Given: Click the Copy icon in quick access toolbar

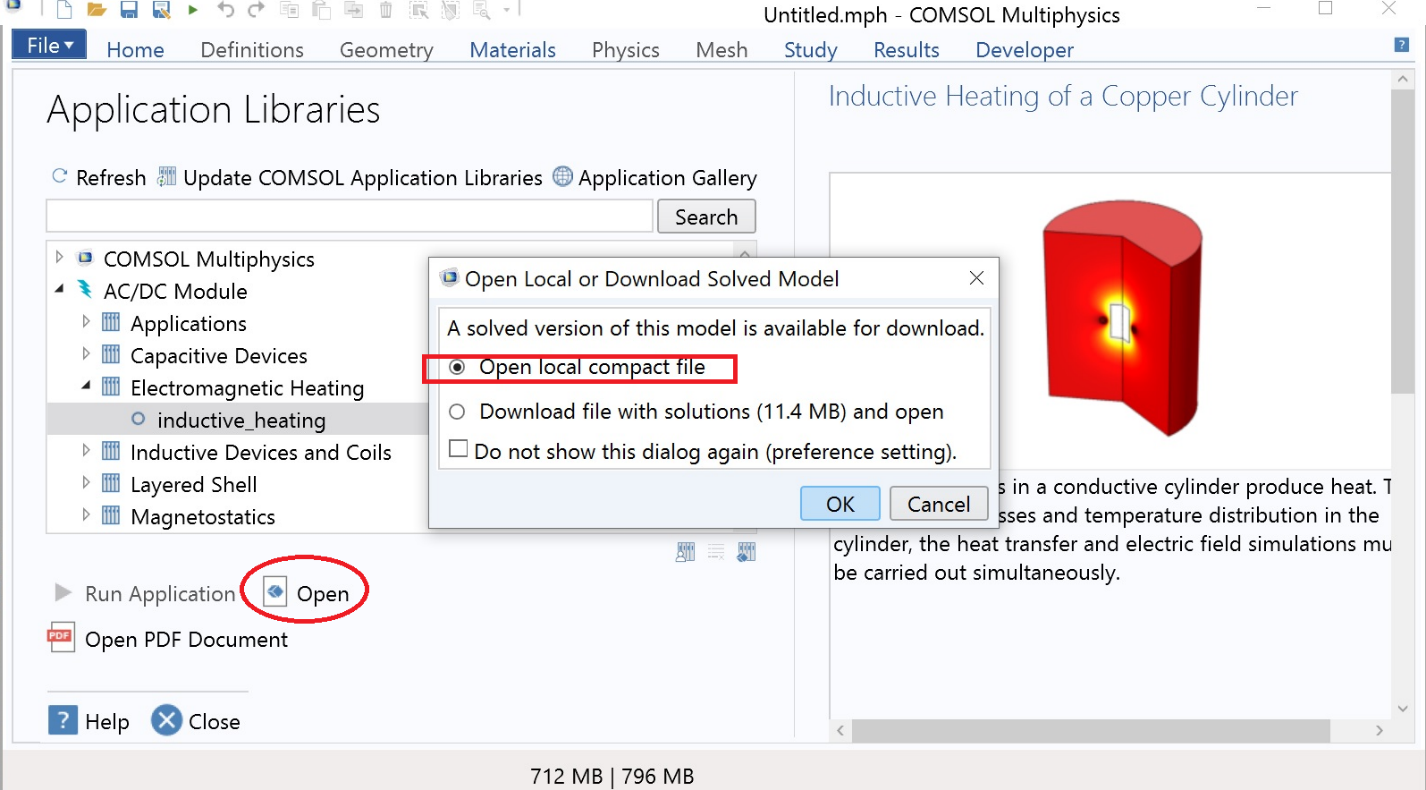Looking at the screenshot, I should click(x=289, y=11).
